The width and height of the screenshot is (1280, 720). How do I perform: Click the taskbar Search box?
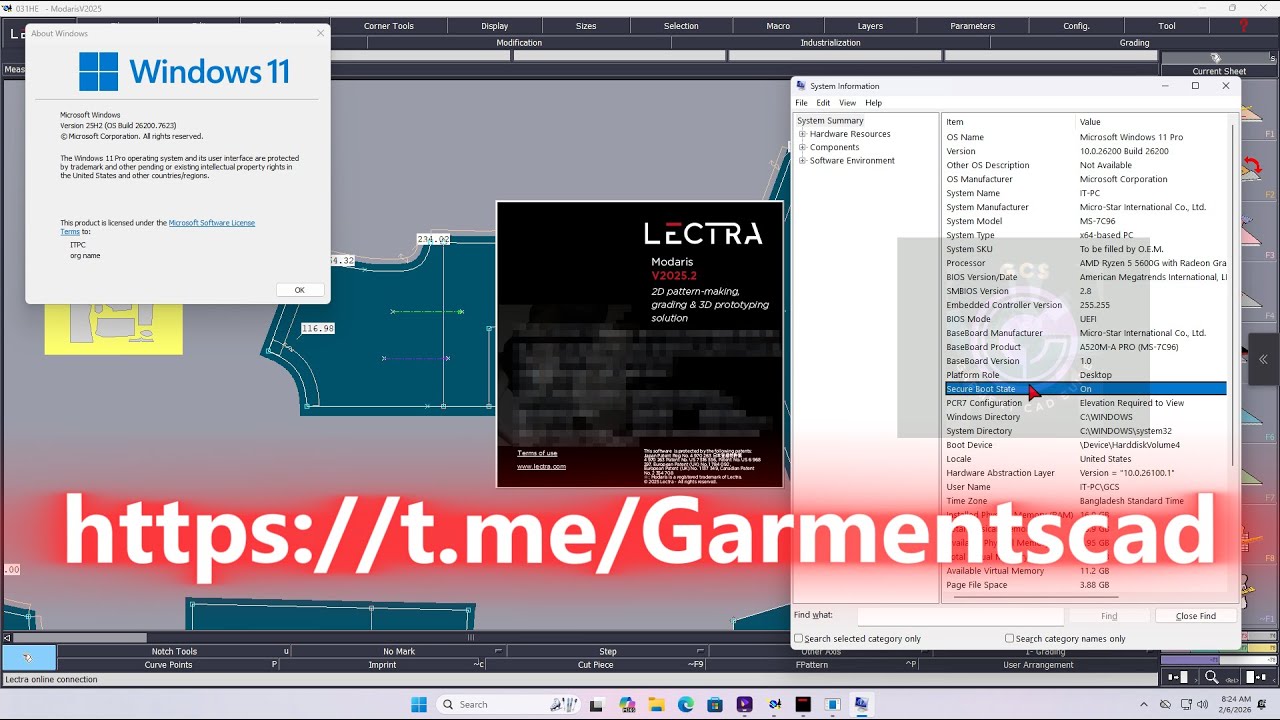click(x=509, y=704)
